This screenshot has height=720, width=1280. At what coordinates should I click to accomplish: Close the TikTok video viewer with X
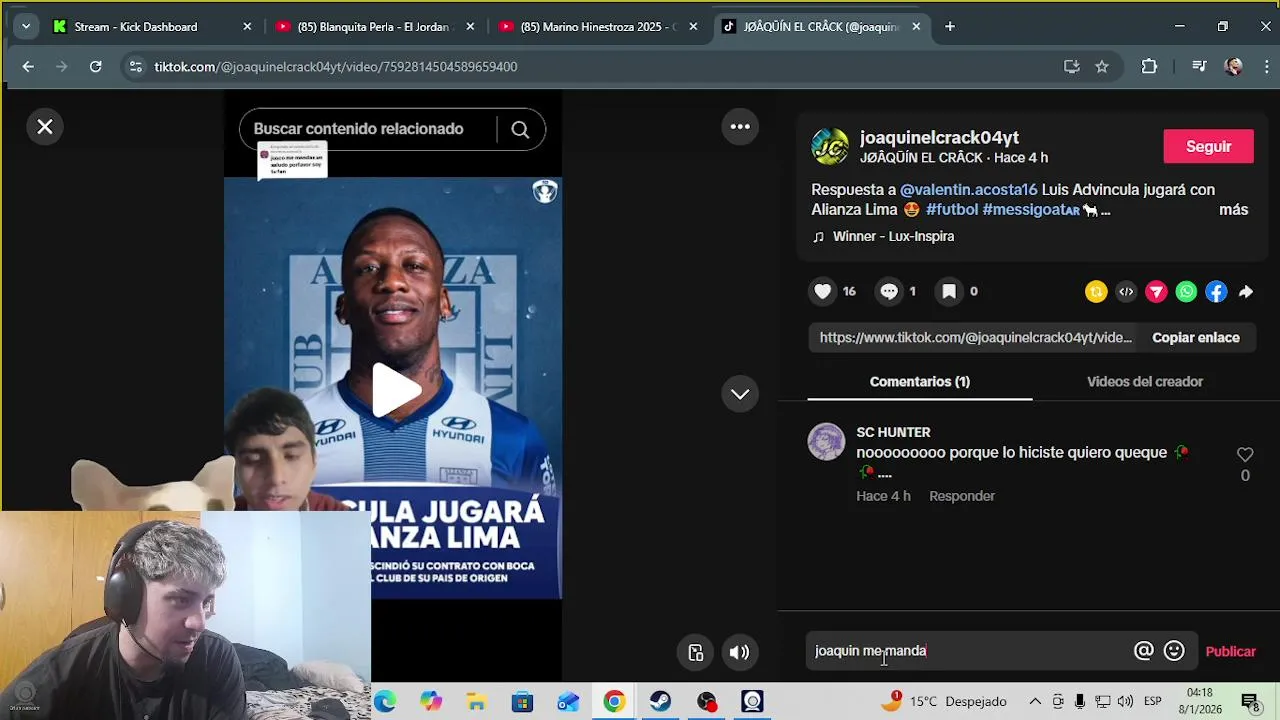point(45,127)
